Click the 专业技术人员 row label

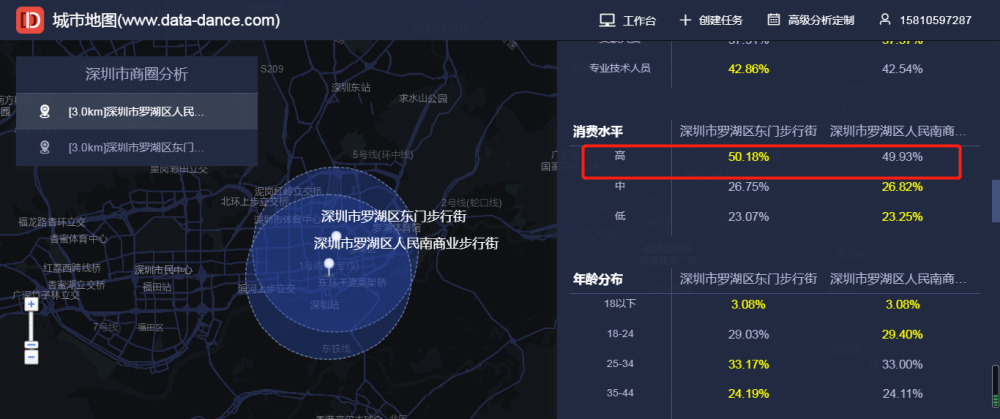[620, 68]
